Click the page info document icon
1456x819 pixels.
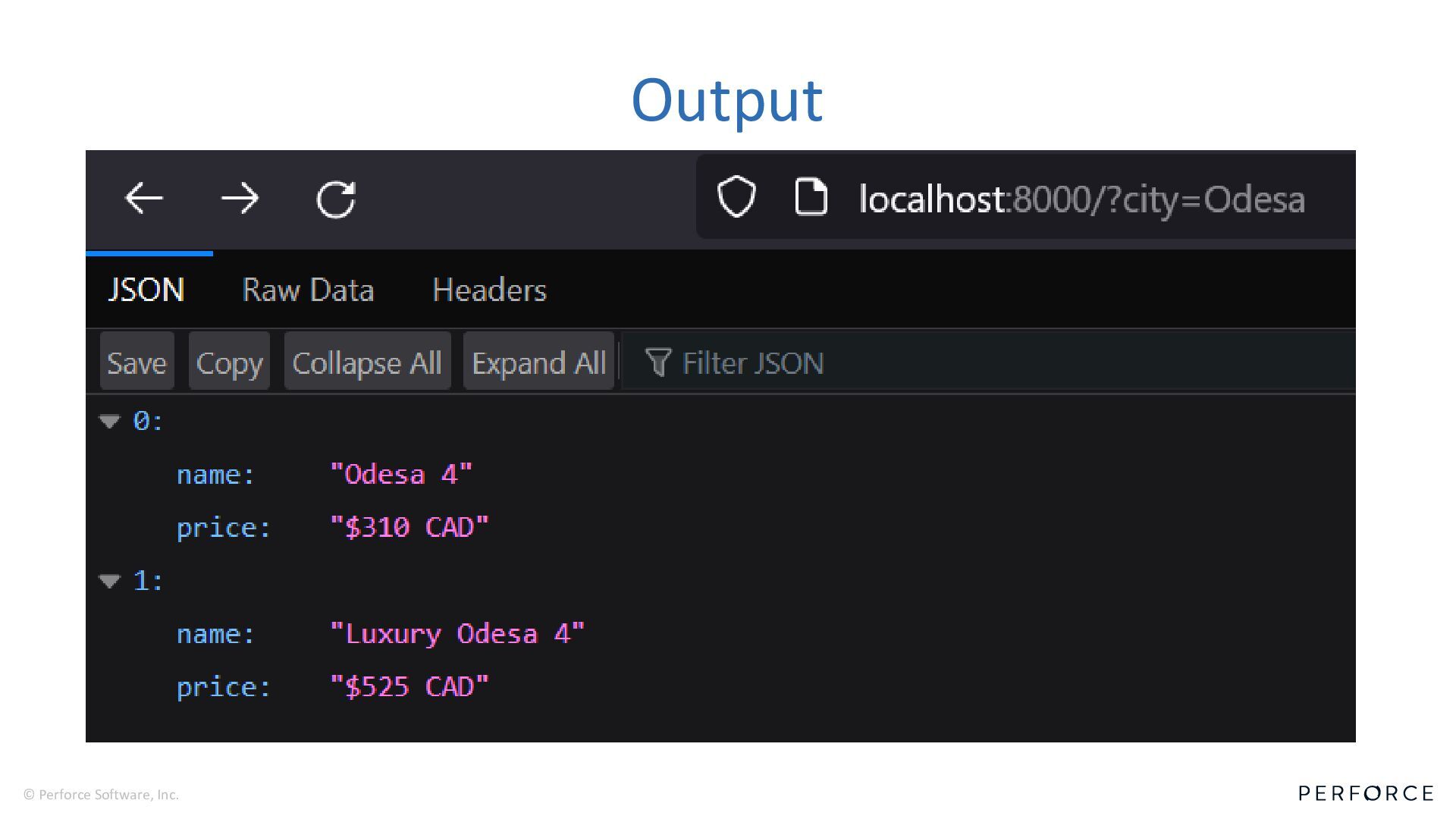coord(811,197)
